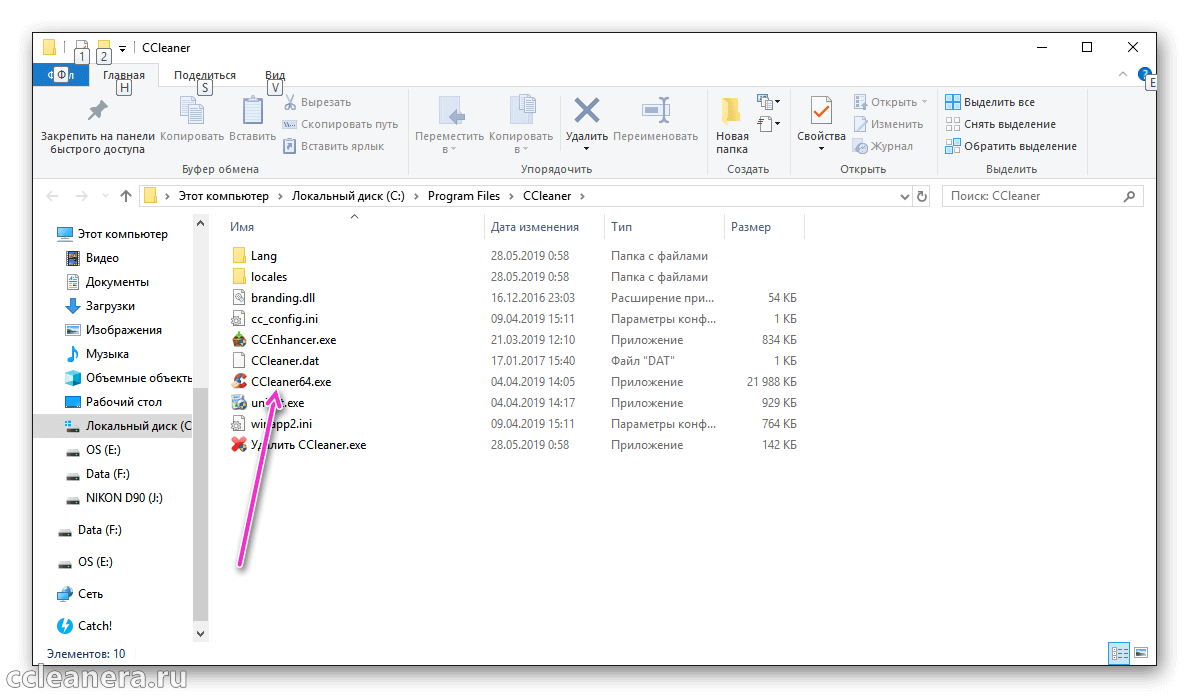Screen dimensions: 1189x698
Task: Open the Файл tab
Action: coord(61,74)
